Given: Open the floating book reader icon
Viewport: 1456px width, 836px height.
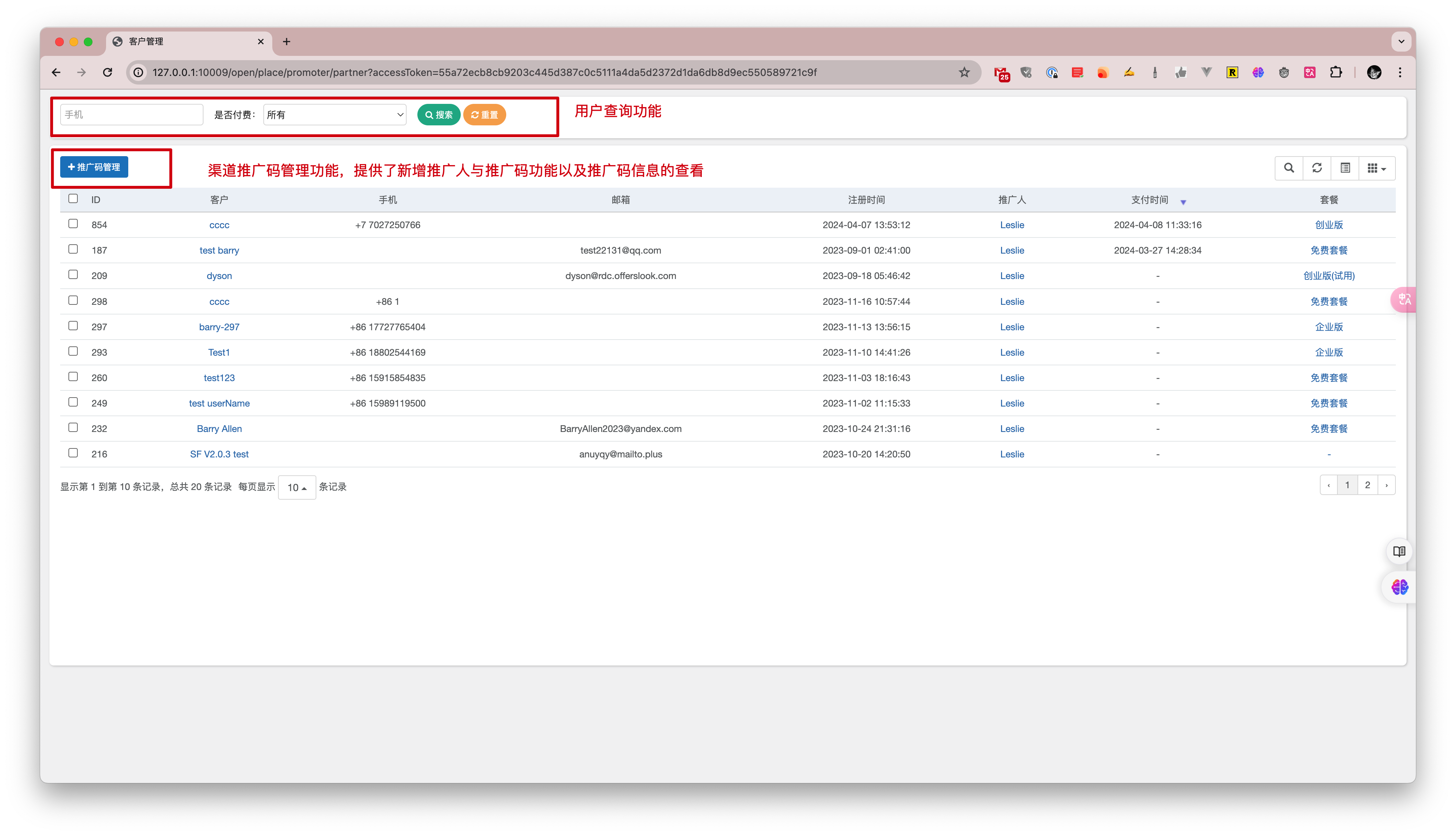Looking at the screenshot, I should tap(1399, 551).
